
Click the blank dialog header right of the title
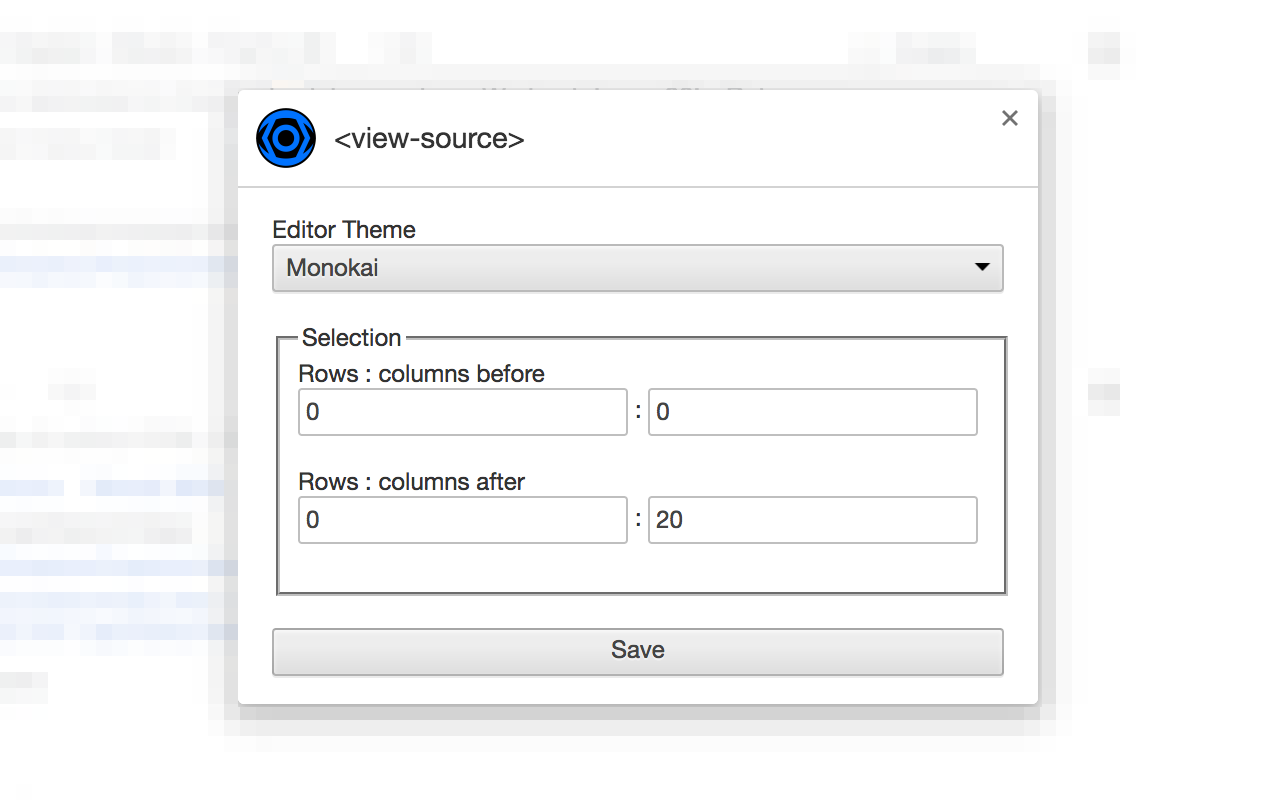760,139
